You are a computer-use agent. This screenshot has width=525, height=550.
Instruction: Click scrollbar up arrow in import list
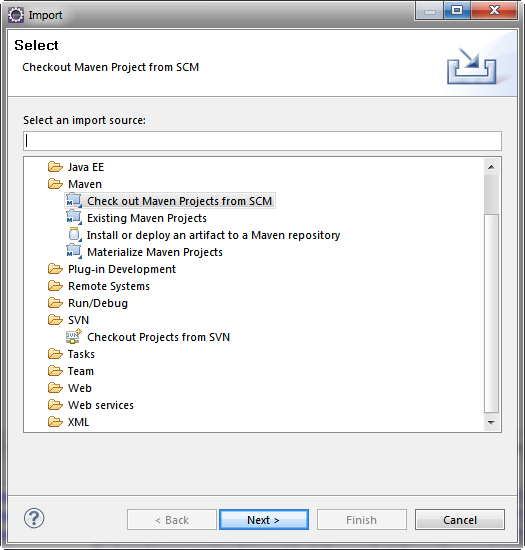(491, 167)
